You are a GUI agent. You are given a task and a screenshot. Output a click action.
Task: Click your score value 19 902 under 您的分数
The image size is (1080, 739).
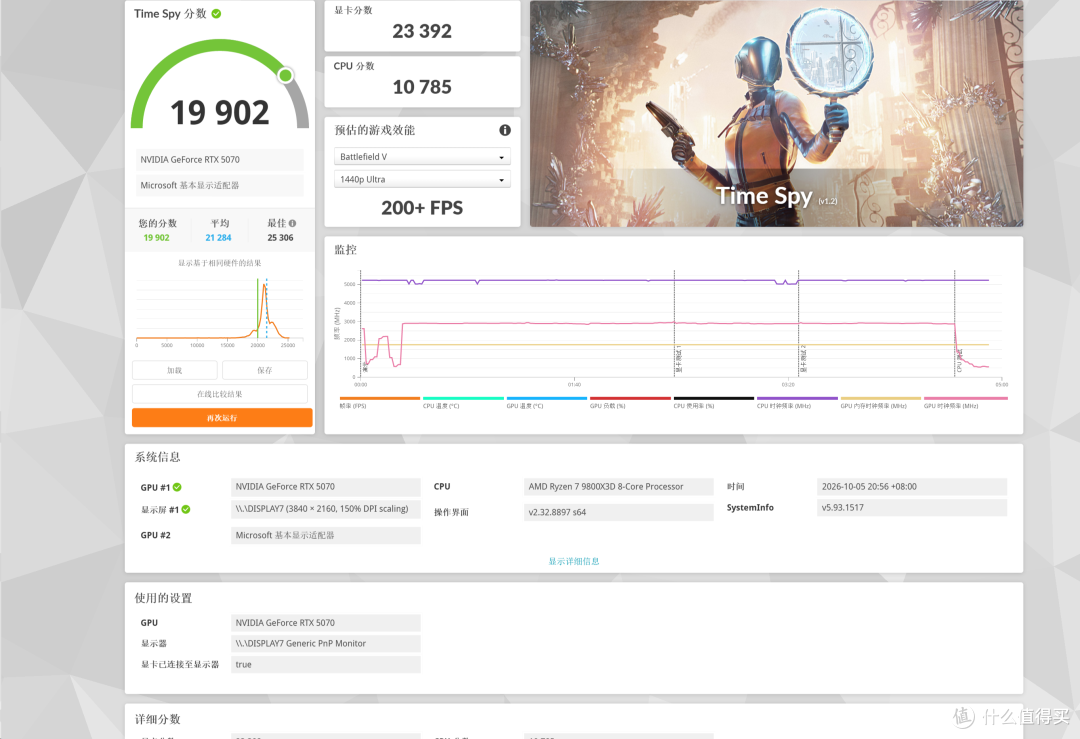coord(156,238)
